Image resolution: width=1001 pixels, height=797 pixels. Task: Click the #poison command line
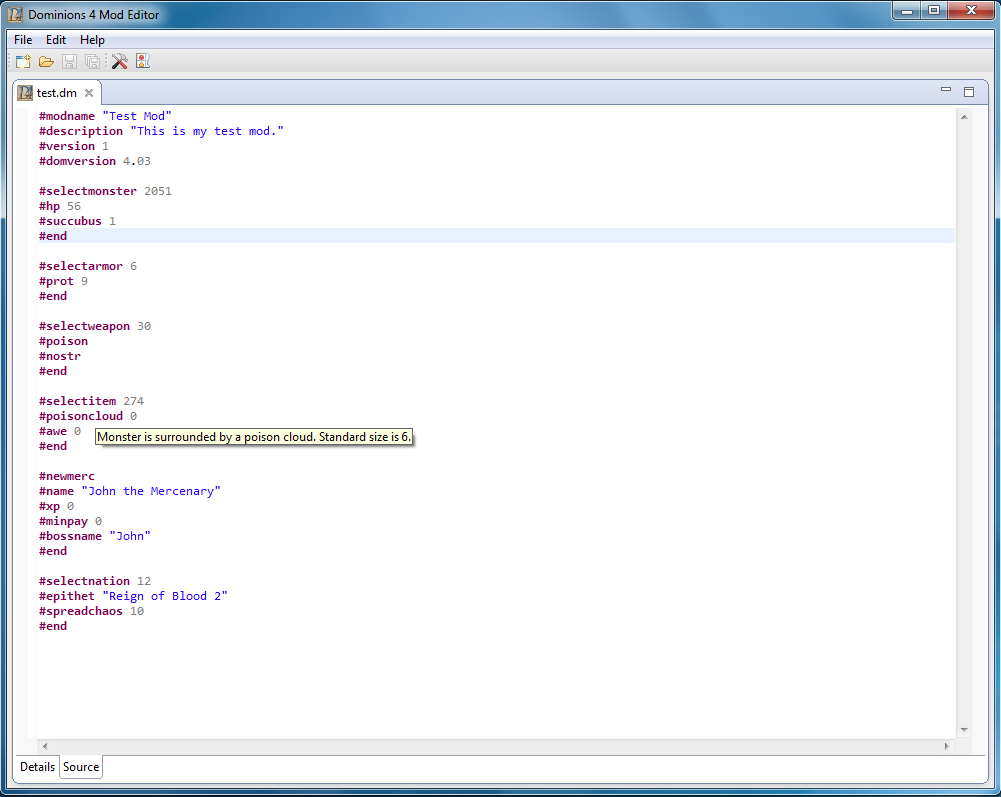point(63,341)
